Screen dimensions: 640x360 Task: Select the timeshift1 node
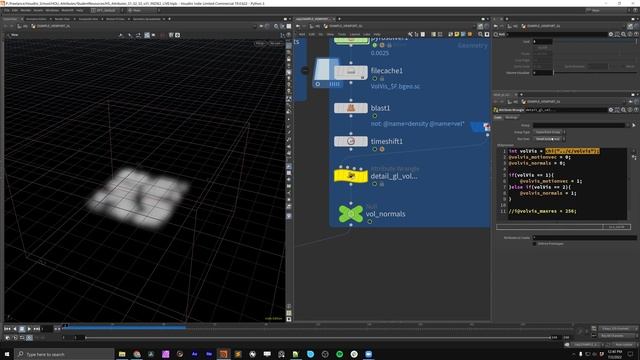click(x=351, y=141)
